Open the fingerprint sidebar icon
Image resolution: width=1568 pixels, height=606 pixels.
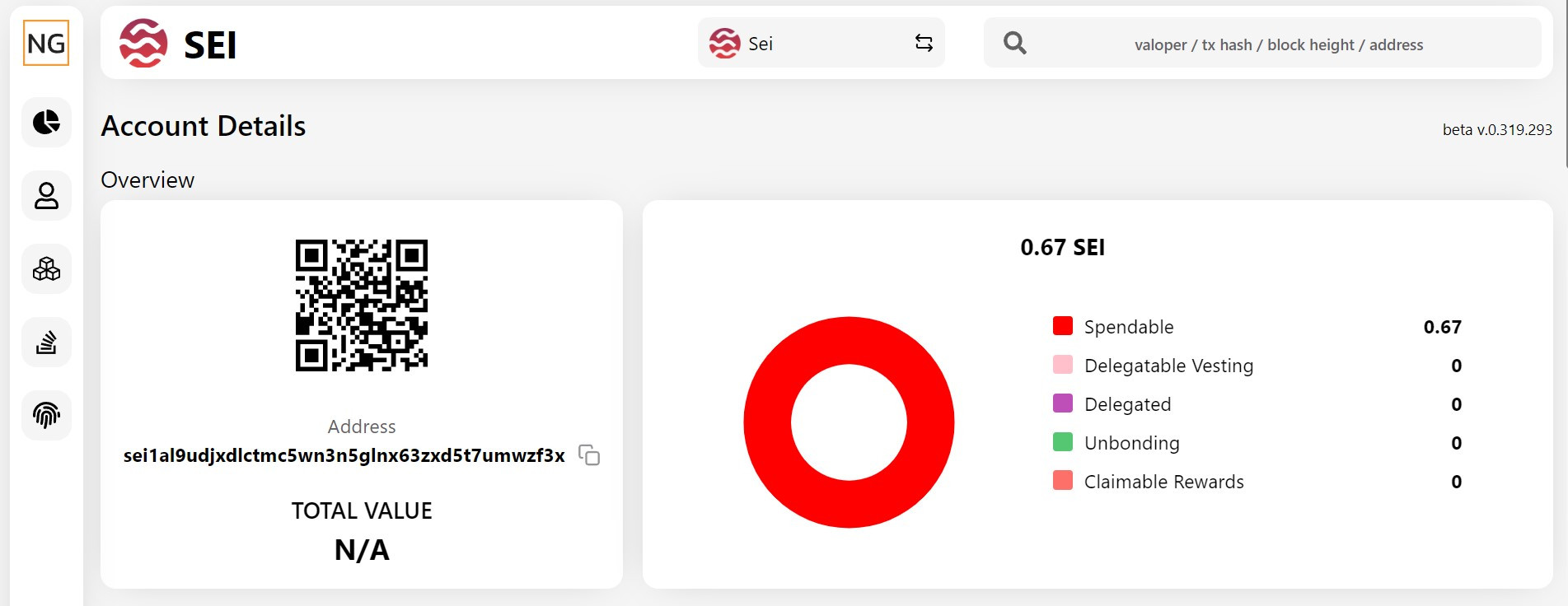tap(46, 416)
